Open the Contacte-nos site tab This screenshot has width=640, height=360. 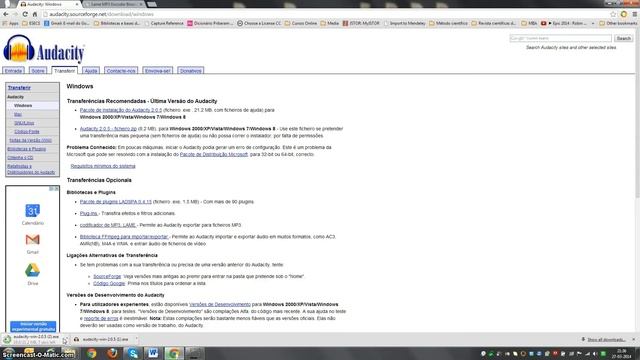[x=121, y=71]
